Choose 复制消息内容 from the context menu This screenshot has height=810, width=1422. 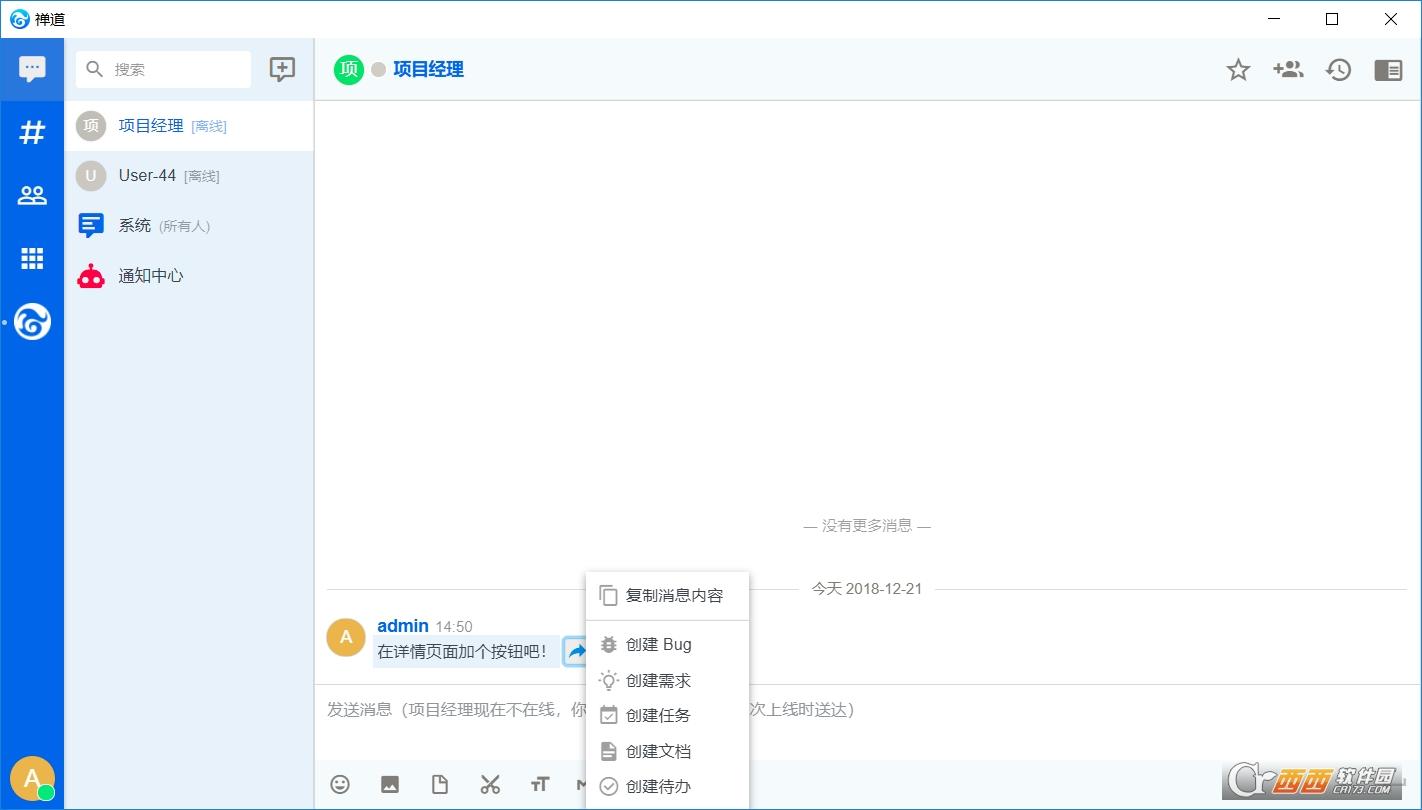tap(667, 596)
